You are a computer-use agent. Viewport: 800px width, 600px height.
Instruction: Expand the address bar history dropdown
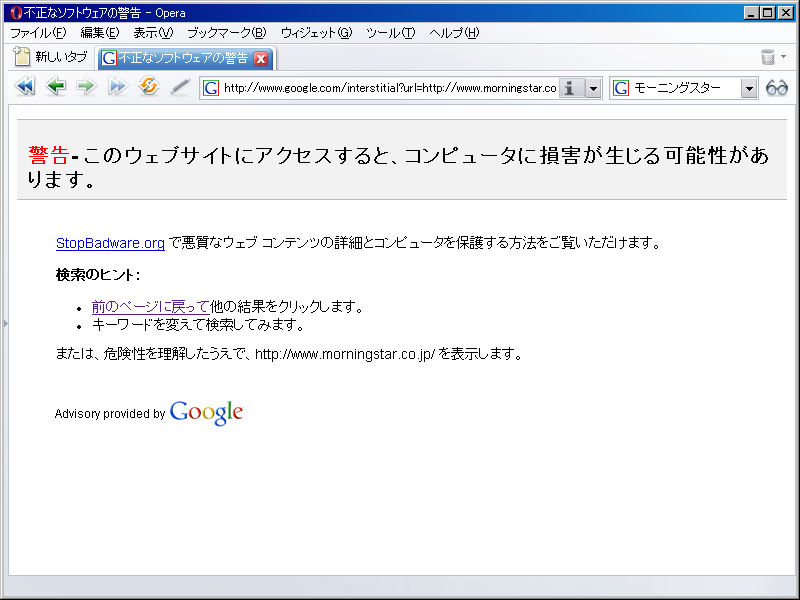[593, 88]
